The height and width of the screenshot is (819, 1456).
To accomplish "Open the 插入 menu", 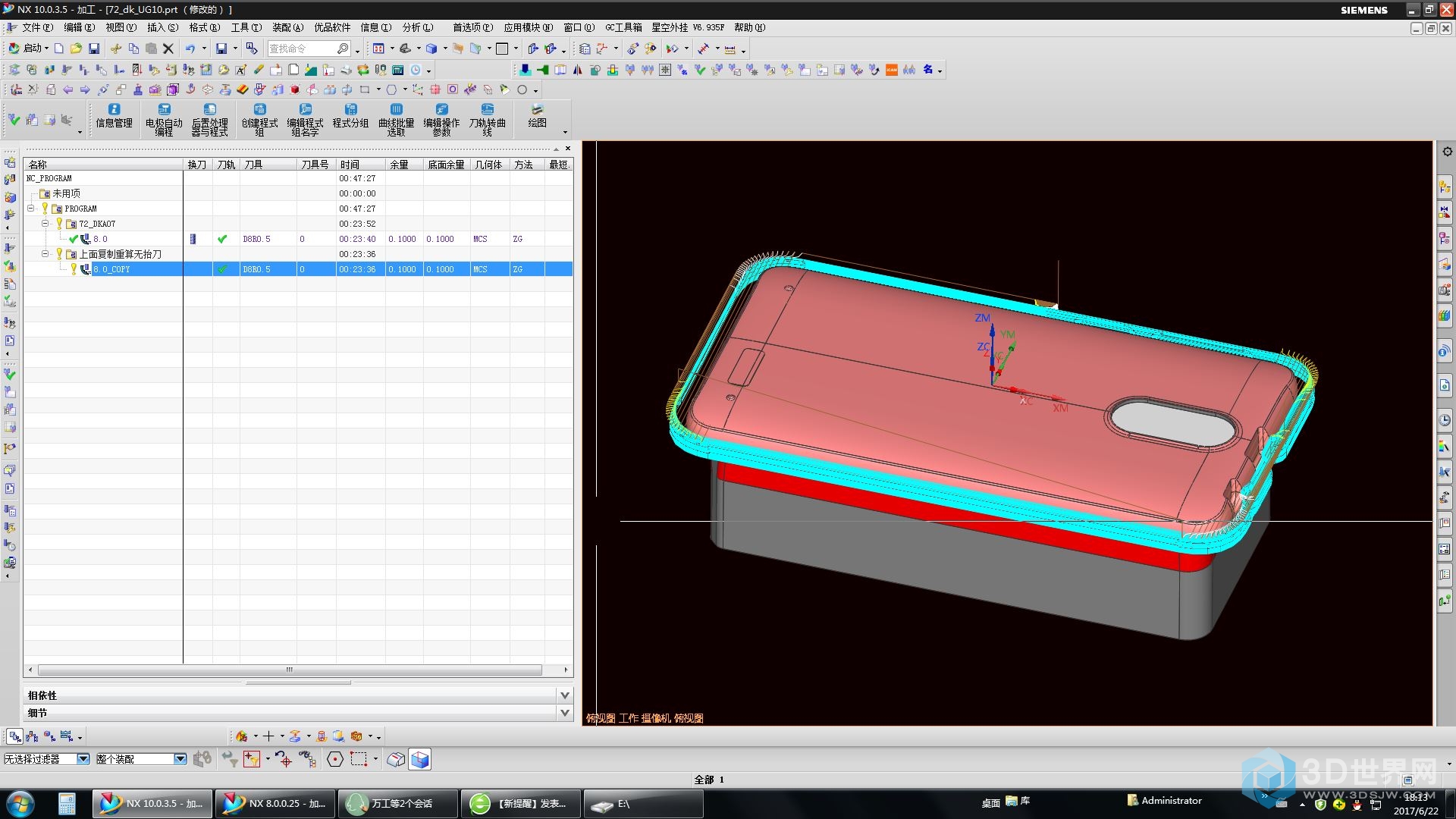I will point(162,27).
